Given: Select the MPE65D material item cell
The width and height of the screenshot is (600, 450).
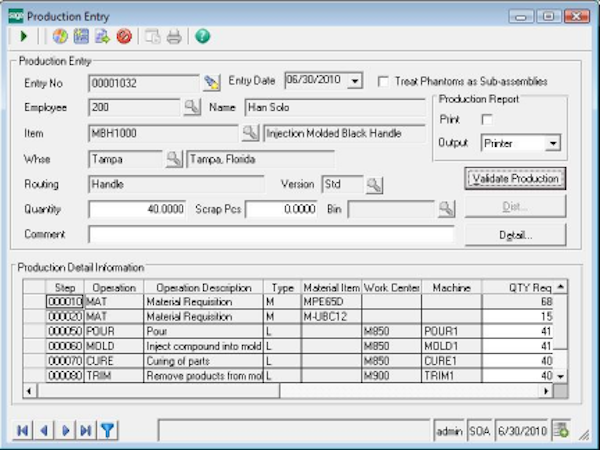Looking at the screenshot, I should [331, 302].
